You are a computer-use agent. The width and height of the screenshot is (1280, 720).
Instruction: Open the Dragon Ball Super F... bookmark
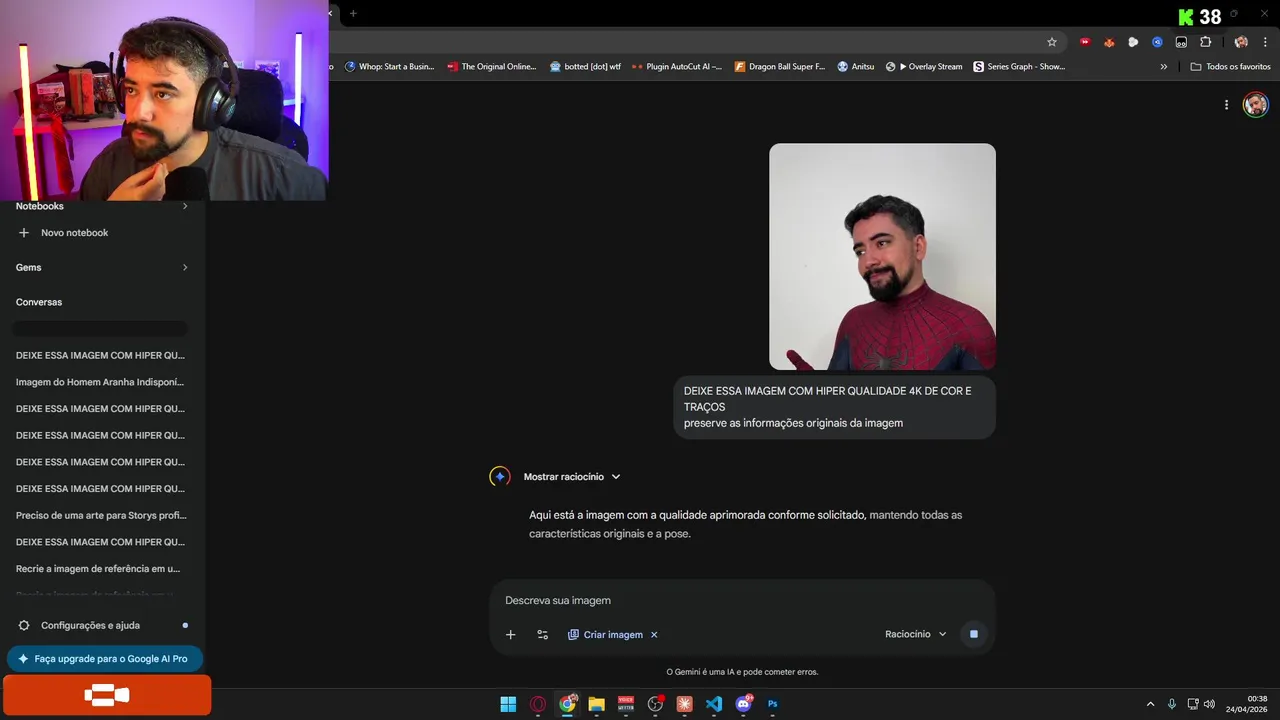[780, 67]
